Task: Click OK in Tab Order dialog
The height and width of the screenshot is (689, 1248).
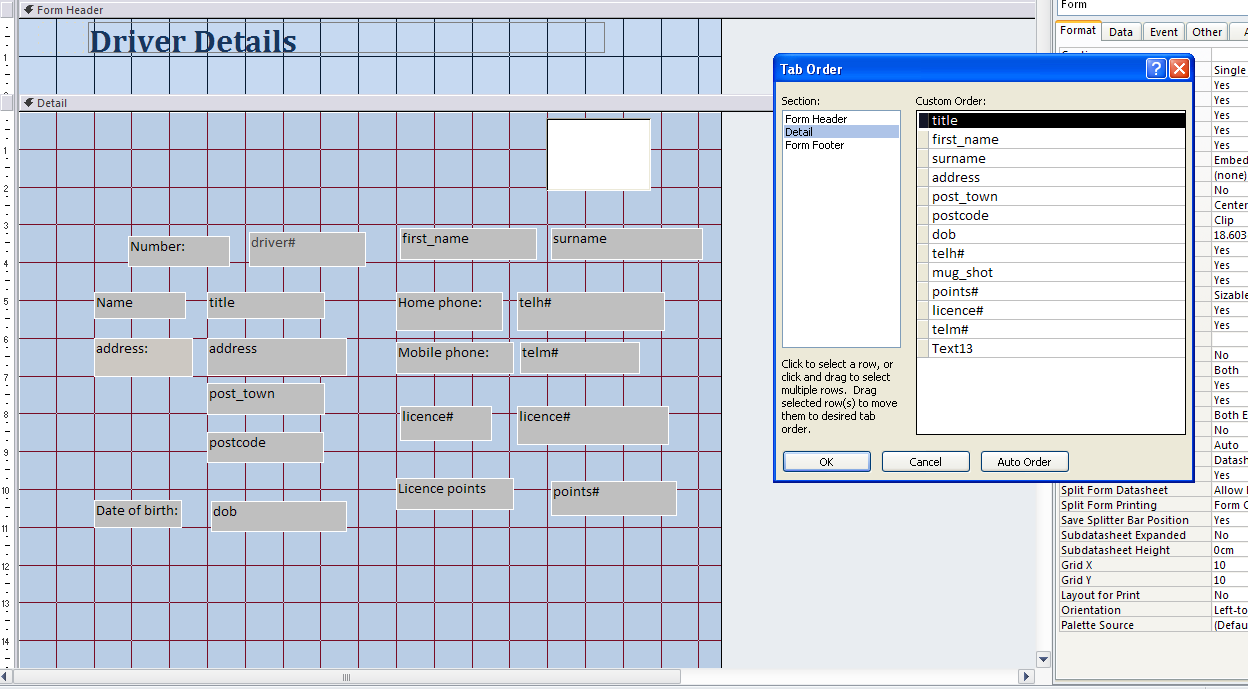Action: (826, 462)
